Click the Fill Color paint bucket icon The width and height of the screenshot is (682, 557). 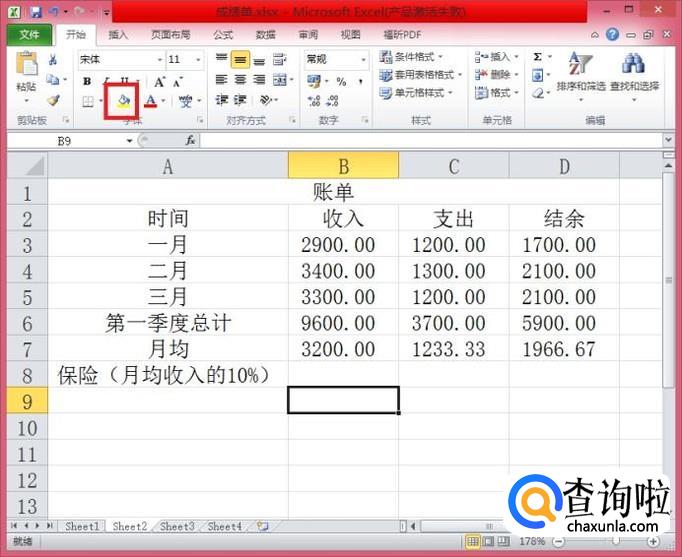(x=124, y=101)
